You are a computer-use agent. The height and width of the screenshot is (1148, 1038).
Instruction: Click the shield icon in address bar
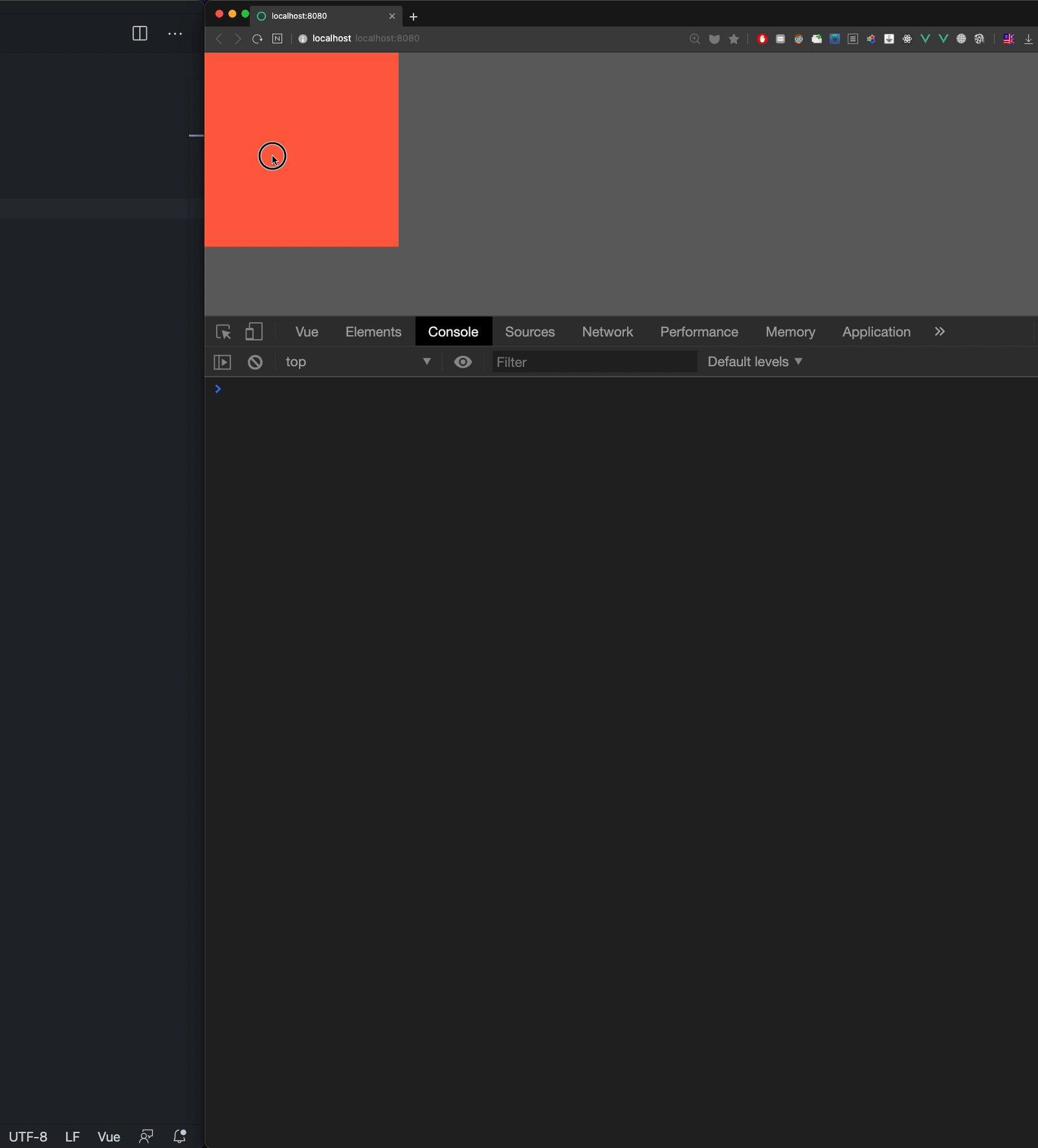[x=714, y=39]
